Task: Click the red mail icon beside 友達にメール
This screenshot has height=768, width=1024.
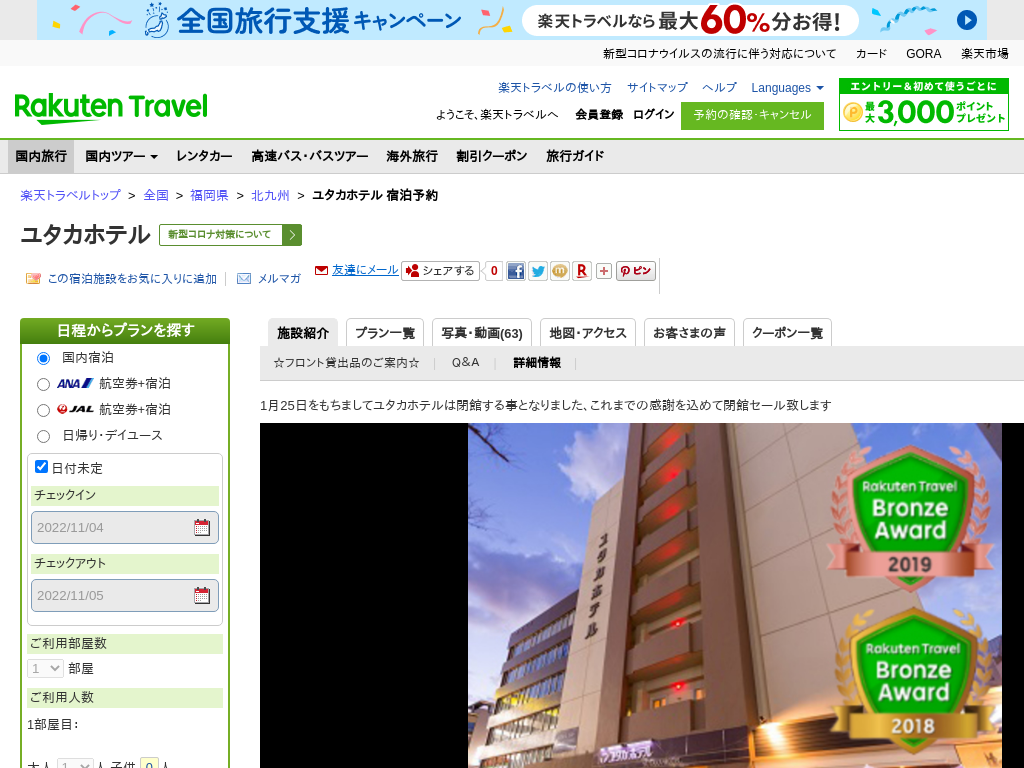Action: pyautogui.click(x=321, y=270)
